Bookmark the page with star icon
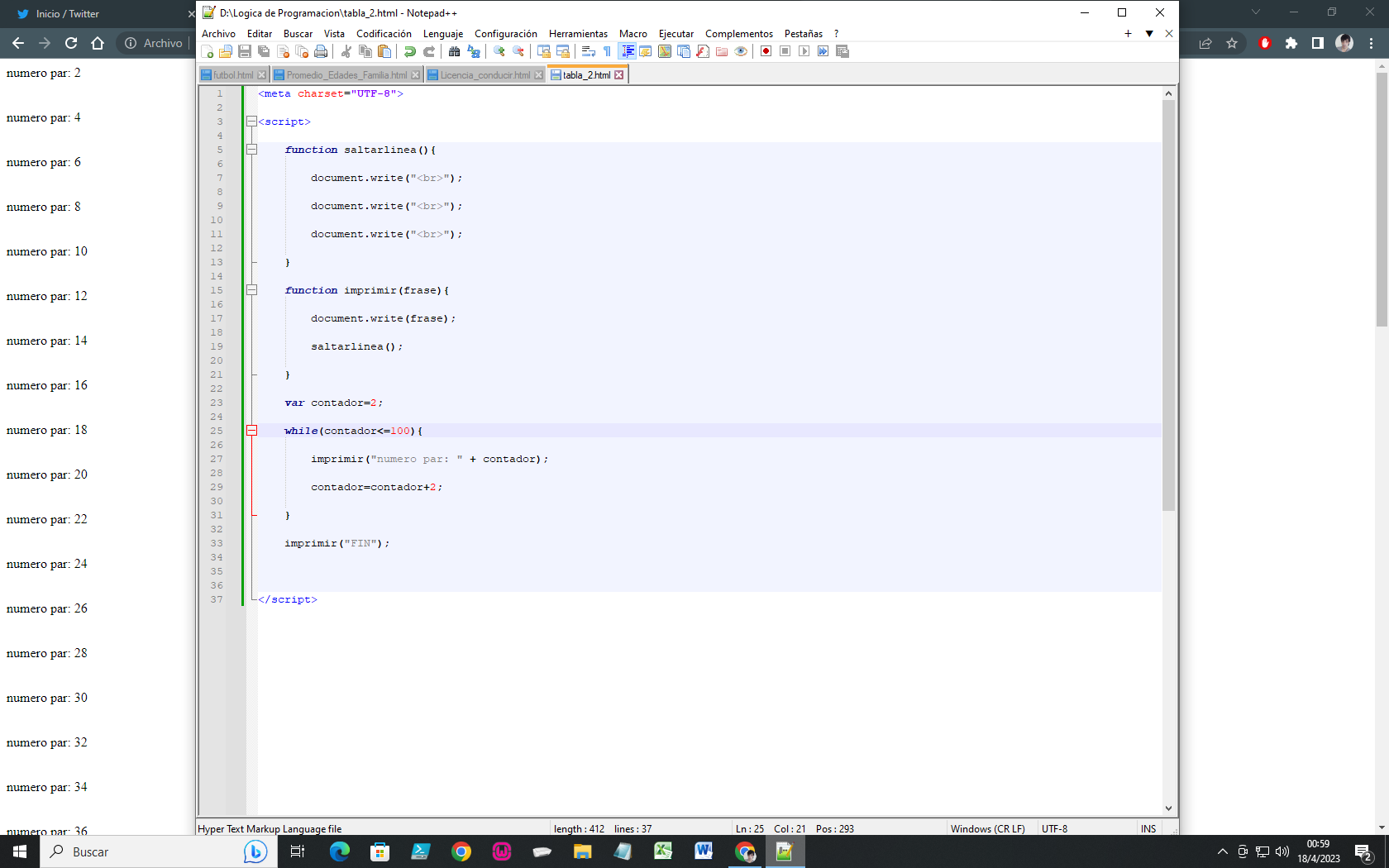The height and width of the screenshot is (868, 1389). click(x=1232, y=43)
